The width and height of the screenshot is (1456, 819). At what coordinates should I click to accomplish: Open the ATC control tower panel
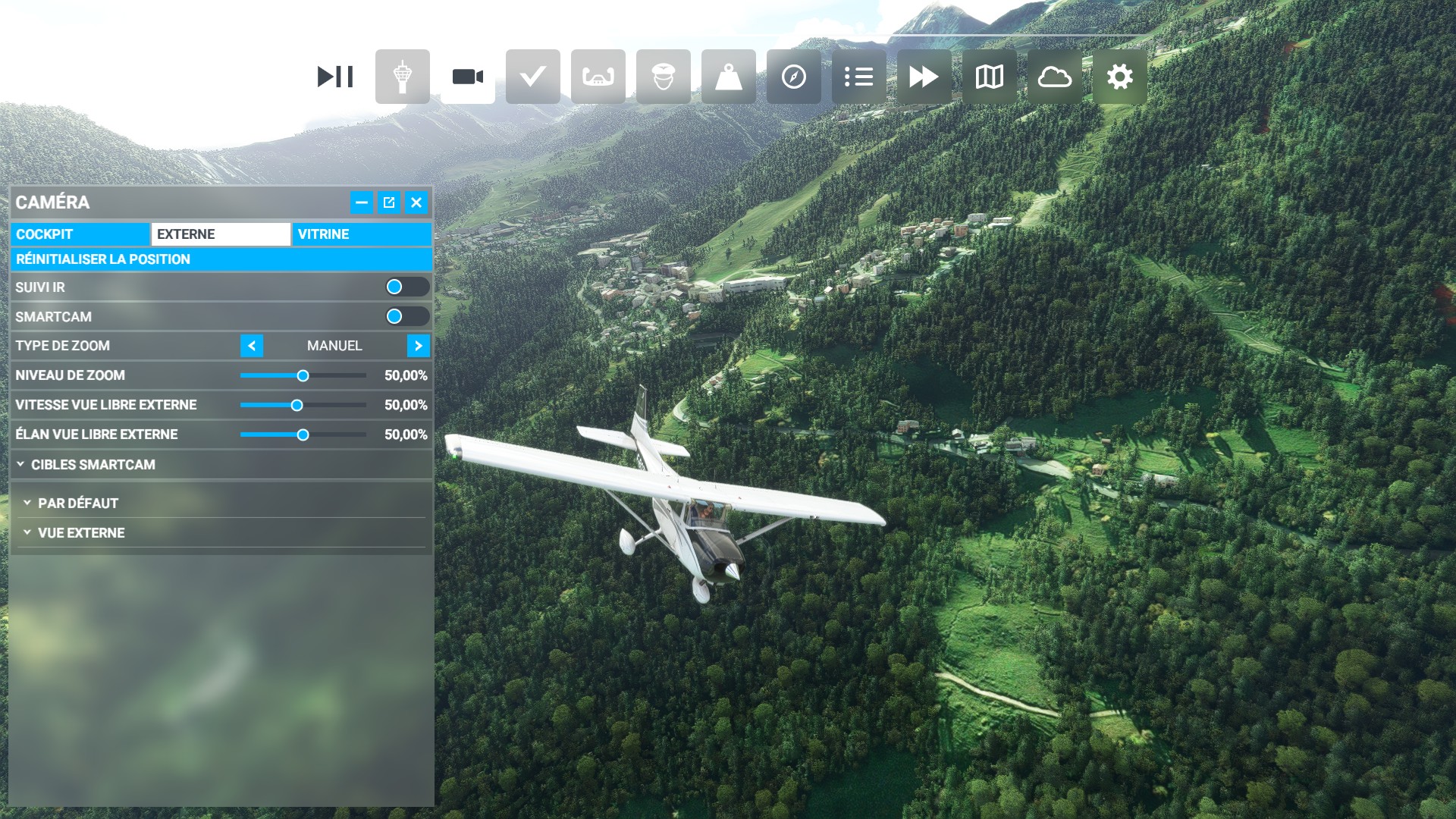pyautogui.click(x=402, y=77)
